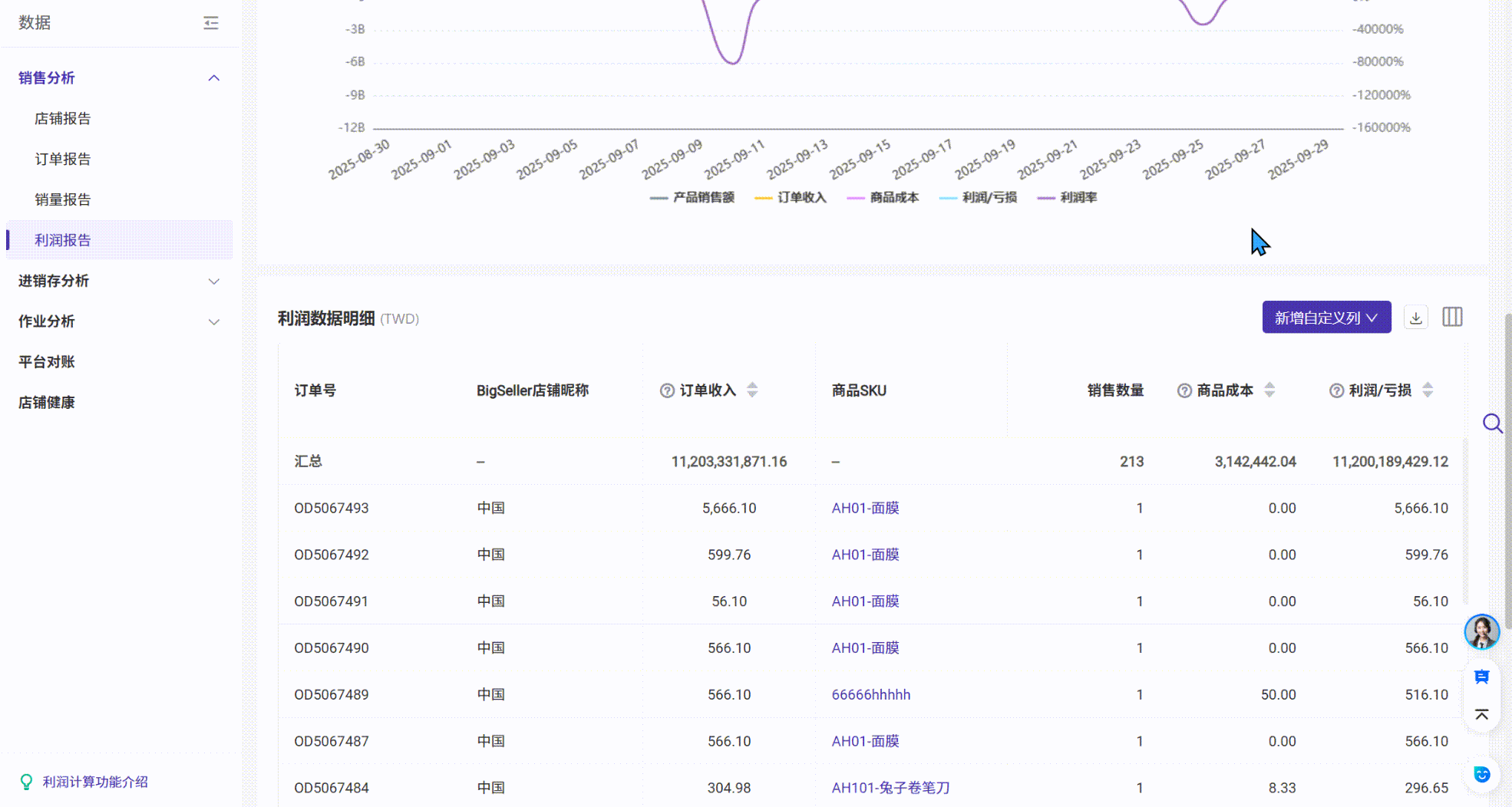Image resolution: width=1512 pixels, height=807 pixels.
Task: Open 店铺报告 in the sidebar
Action: [63, 119]
